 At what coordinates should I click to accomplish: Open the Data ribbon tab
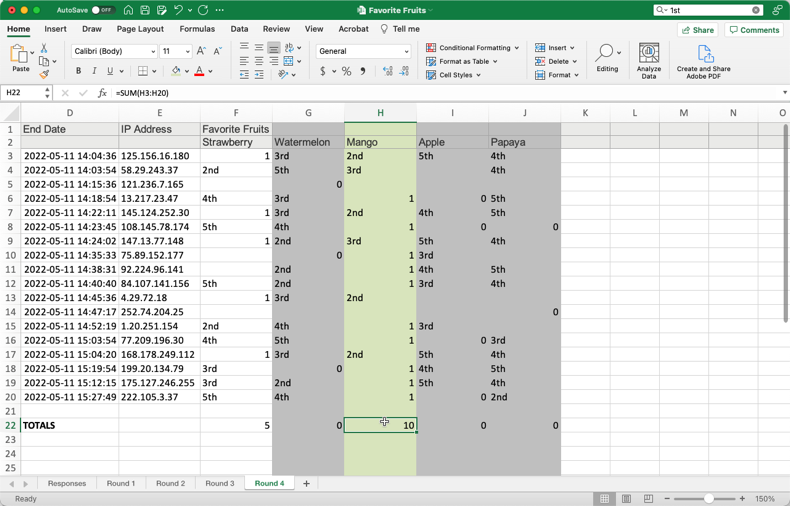coord(239,29)
